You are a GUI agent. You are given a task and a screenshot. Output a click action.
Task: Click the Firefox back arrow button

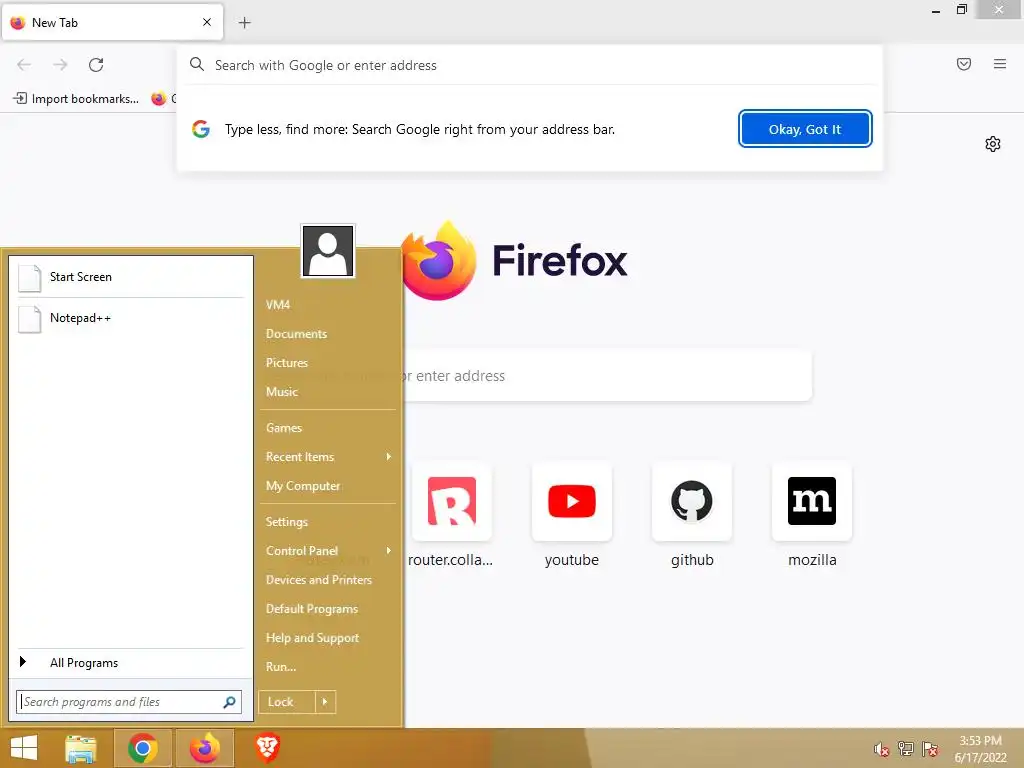click(24, 65)
